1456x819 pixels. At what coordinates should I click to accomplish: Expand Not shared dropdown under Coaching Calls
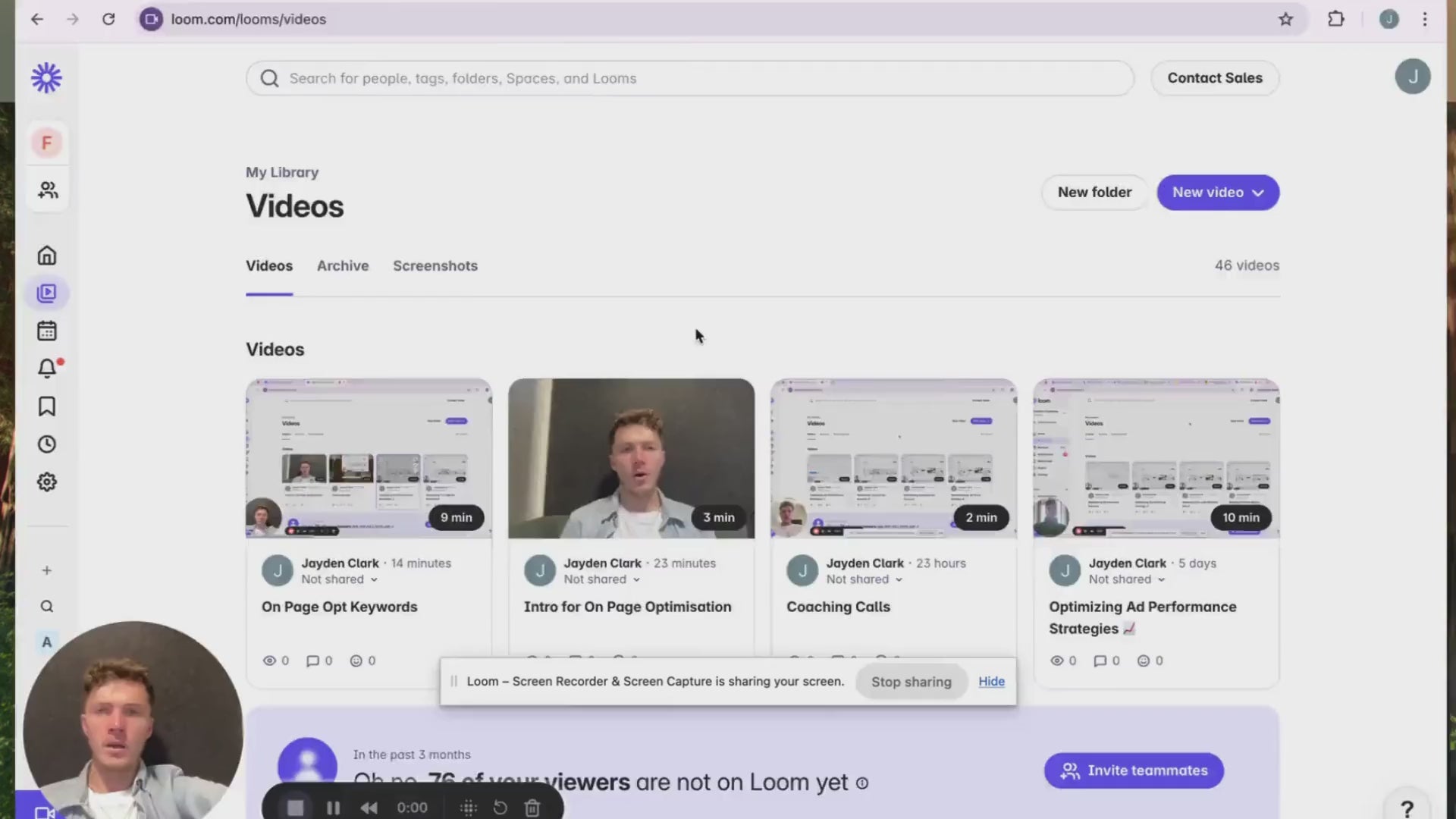point(864,579)
